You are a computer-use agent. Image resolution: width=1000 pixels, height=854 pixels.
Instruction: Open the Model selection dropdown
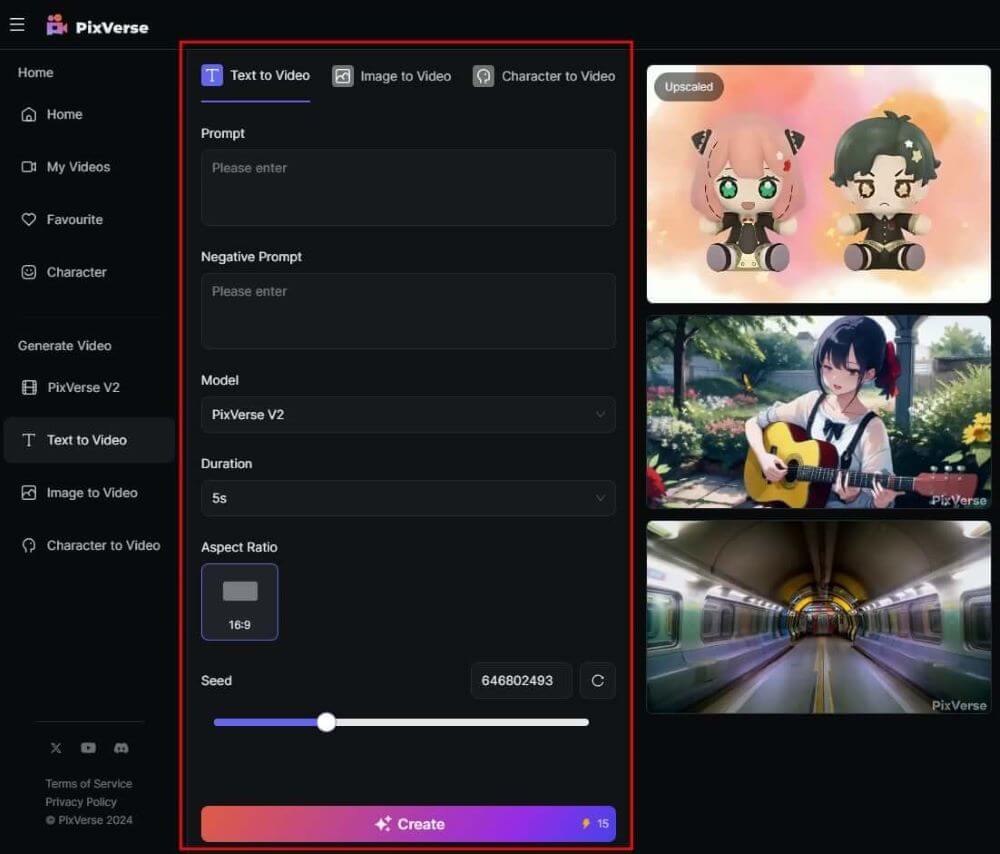pyautogui.click(x=407, y=414)
